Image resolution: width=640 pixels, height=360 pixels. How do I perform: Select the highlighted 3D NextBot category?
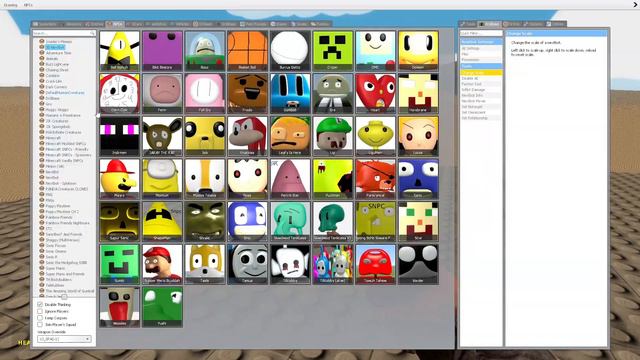click(55, 47)
